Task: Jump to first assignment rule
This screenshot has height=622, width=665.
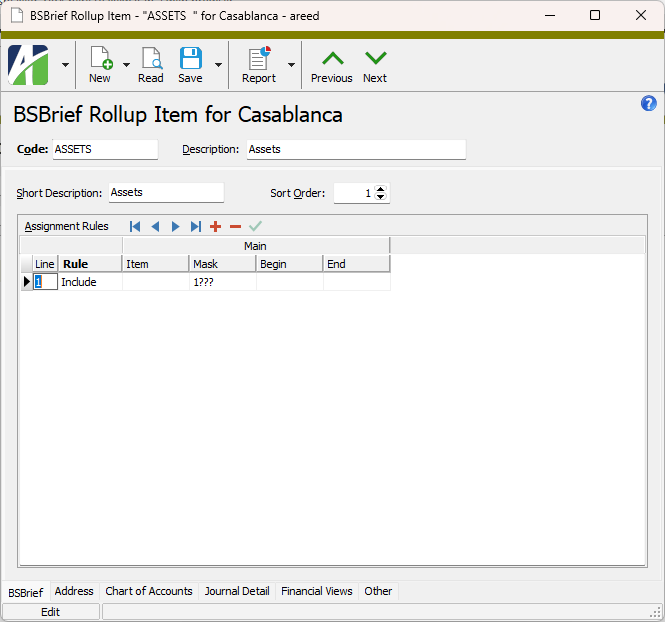Action: coord(135,227)
